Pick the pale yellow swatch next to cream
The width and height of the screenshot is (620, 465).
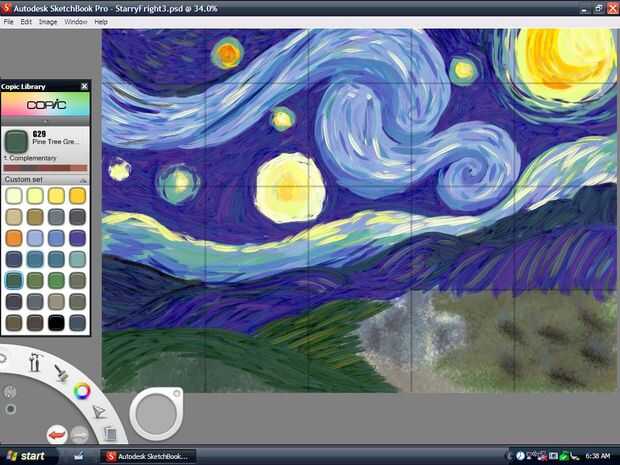tap(35, 196)
